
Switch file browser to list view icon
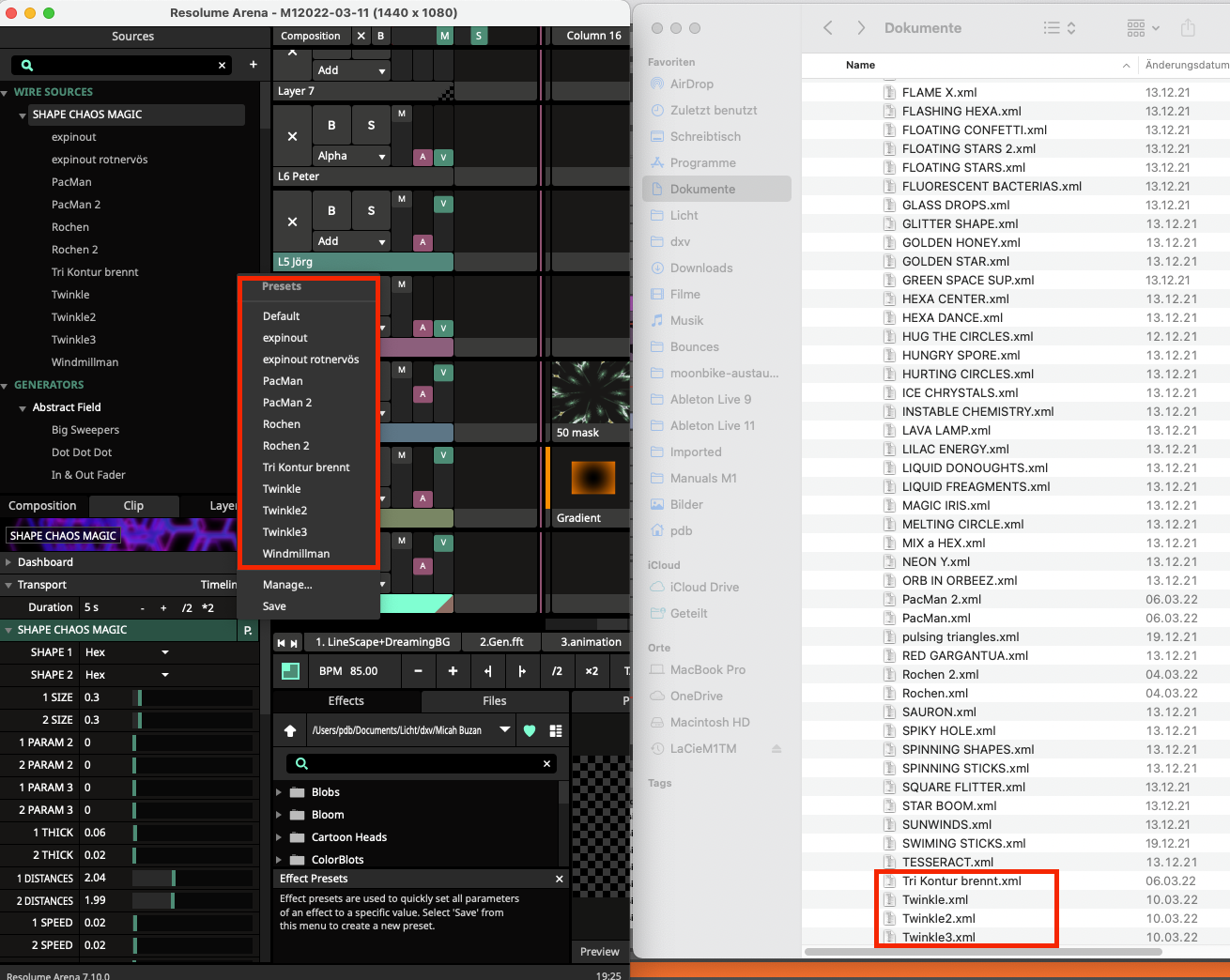556,730
